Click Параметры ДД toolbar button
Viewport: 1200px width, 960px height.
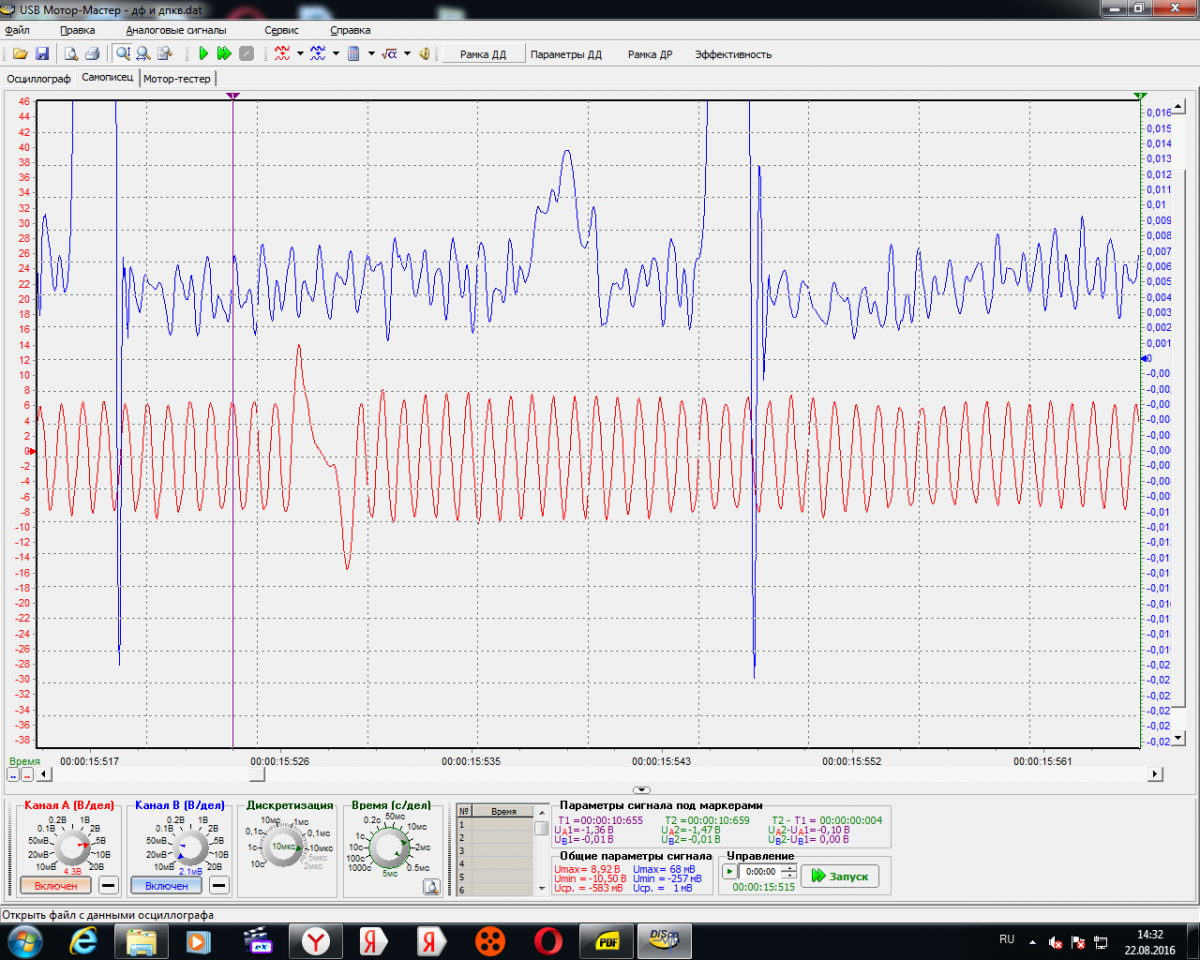566,54
